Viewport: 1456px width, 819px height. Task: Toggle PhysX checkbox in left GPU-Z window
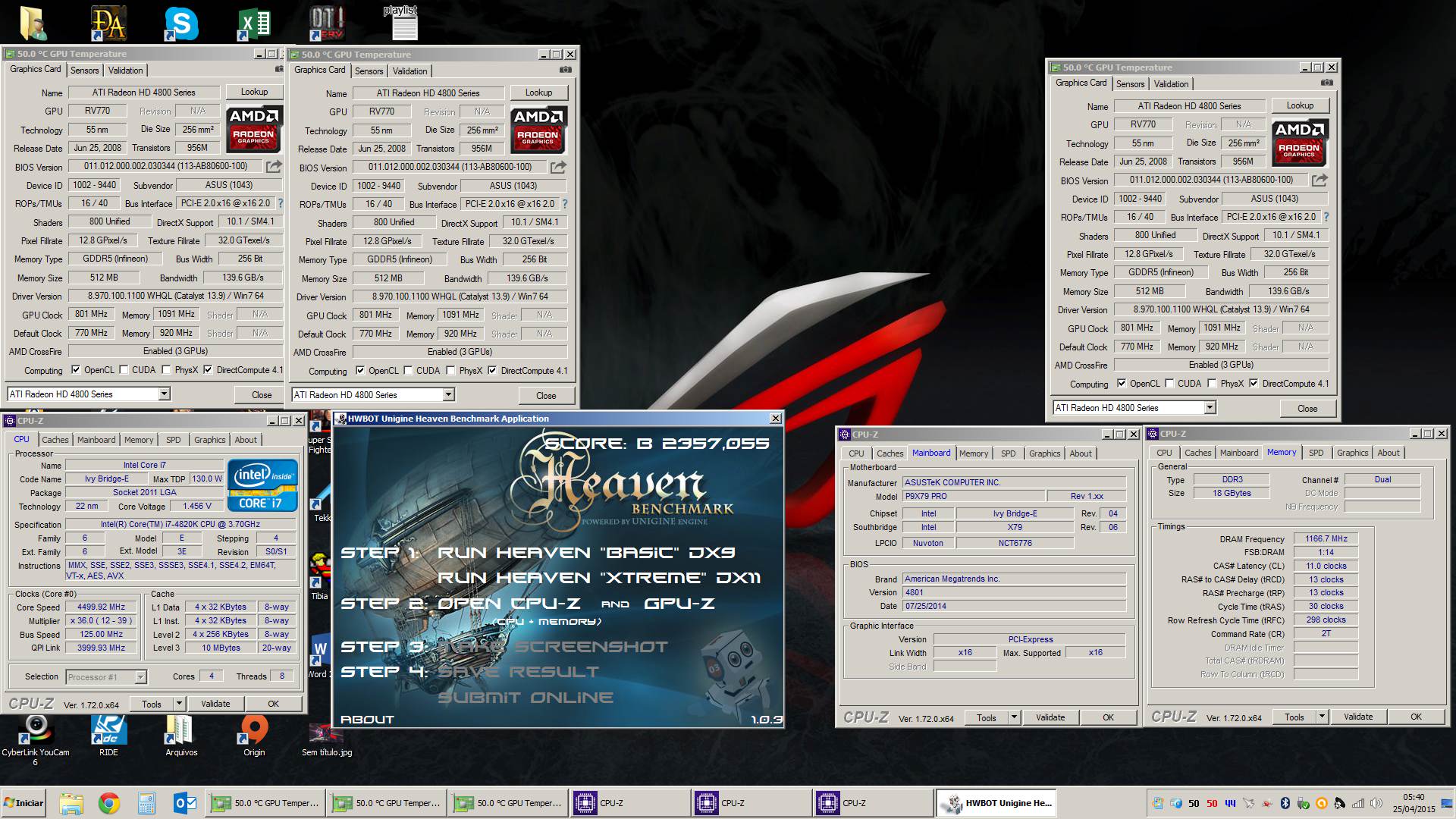tap(167, 370)
